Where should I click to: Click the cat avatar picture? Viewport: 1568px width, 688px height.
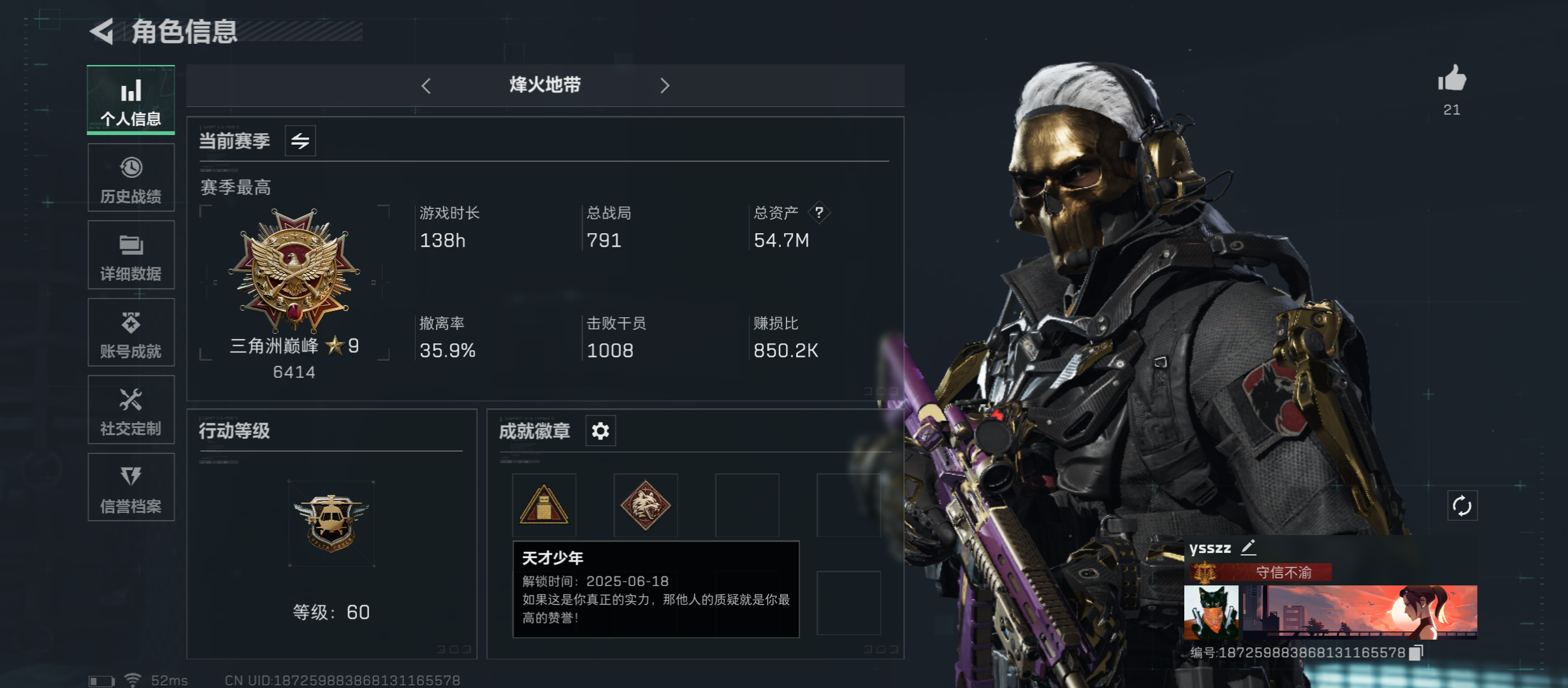[1211, 612]
